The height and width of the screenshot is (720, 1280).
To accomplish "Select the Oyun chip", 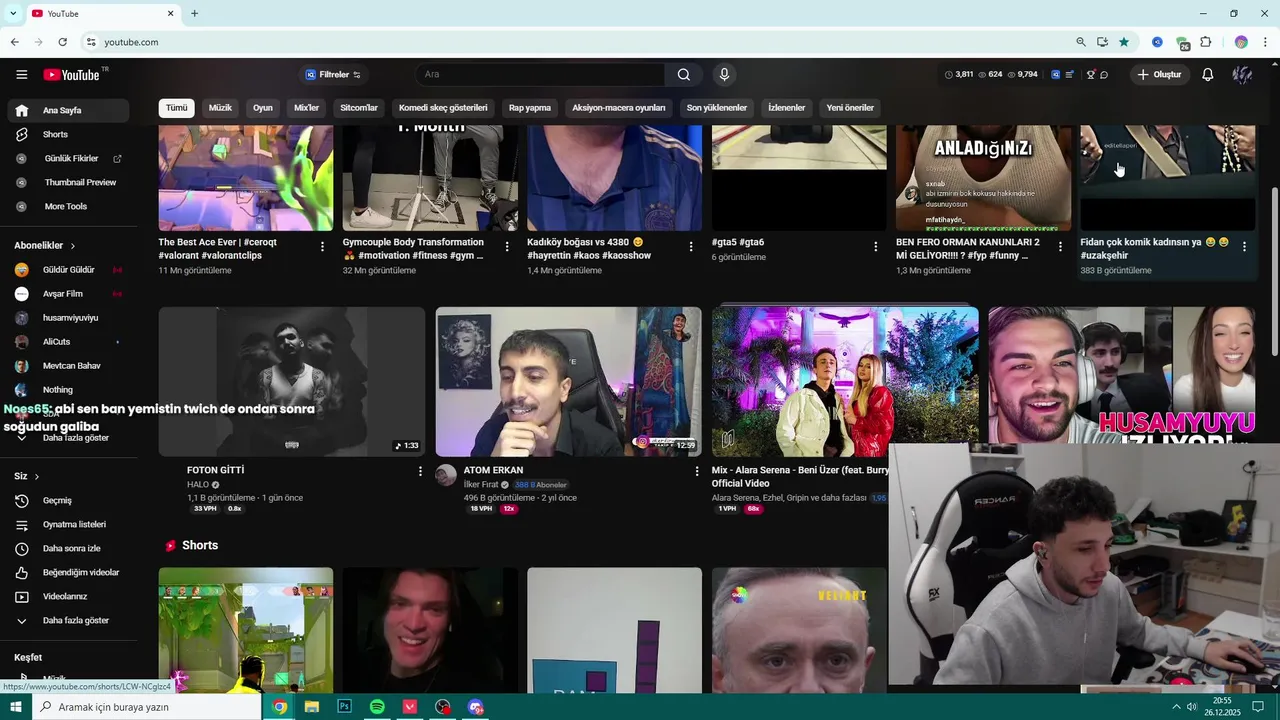I will (263, 108).
